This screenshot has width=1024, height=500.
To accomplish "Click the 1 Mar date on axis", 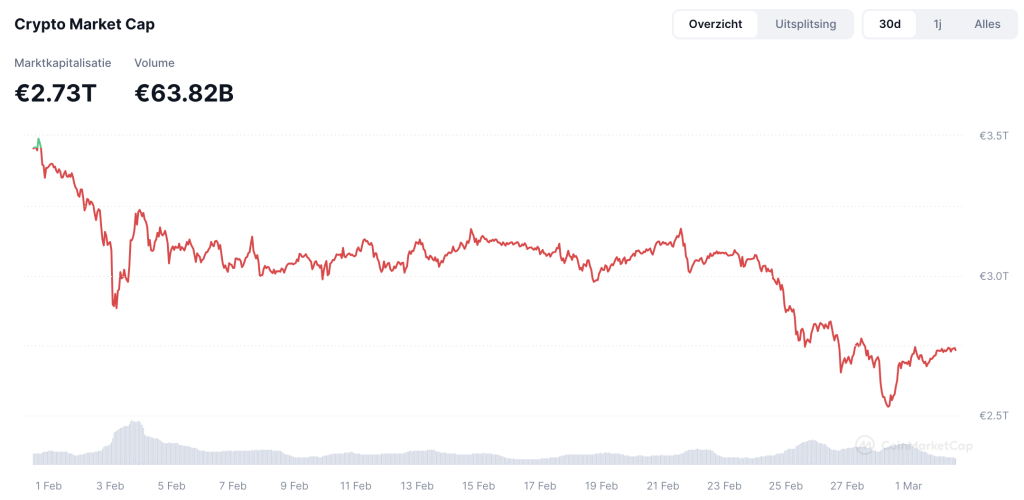I will coord(908,486).
